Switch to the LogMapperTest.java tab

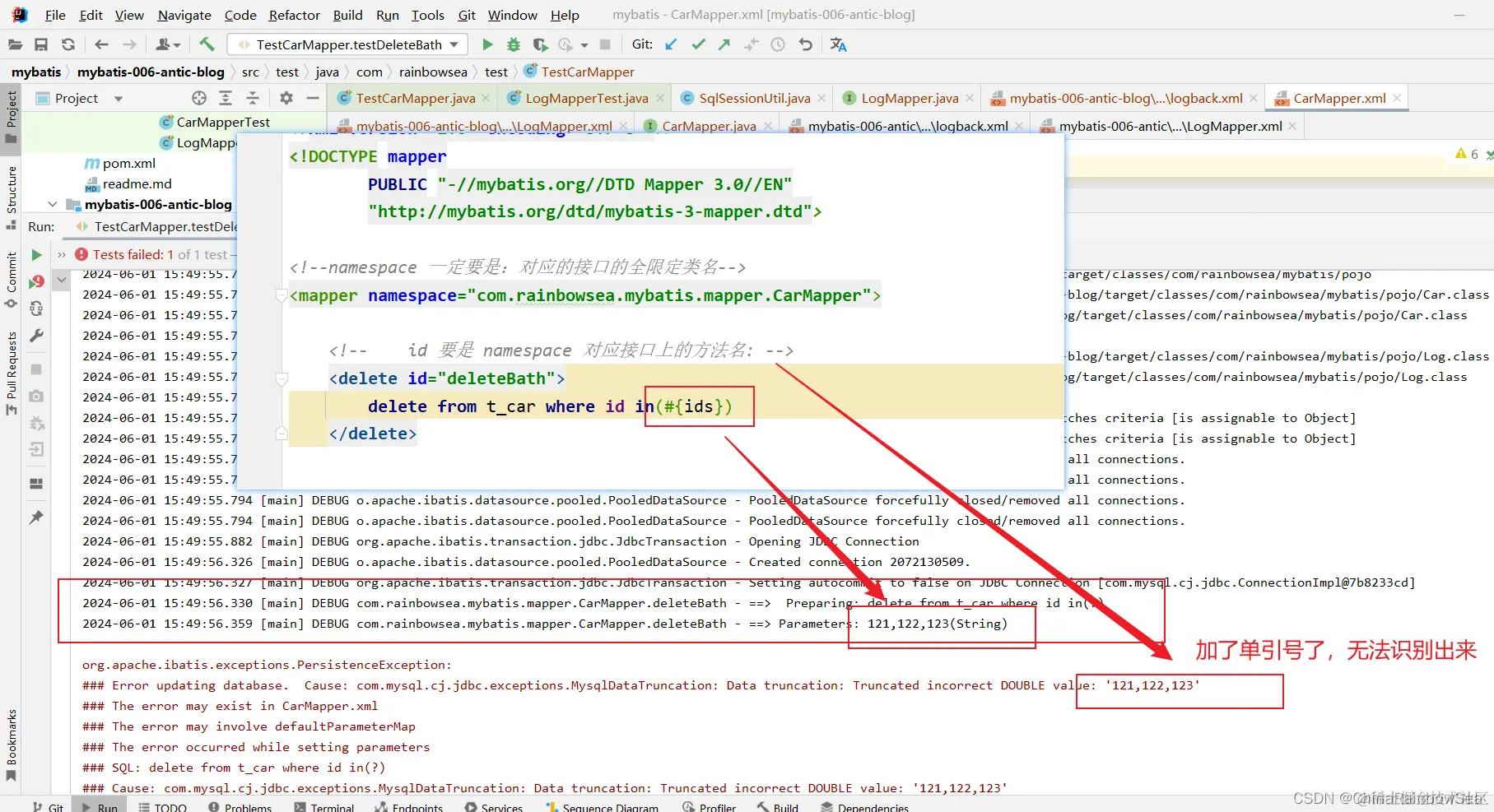(x=586, y=98)
